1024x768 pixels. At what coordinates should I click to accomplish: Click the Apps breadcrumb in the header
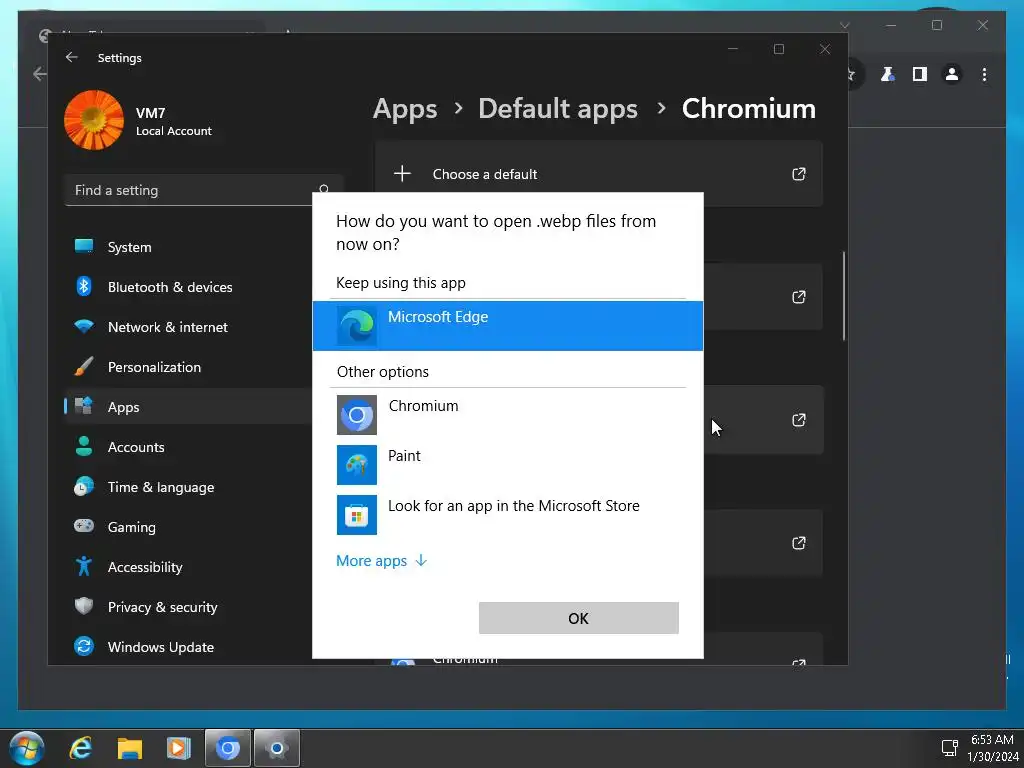(x=405, y=109)
